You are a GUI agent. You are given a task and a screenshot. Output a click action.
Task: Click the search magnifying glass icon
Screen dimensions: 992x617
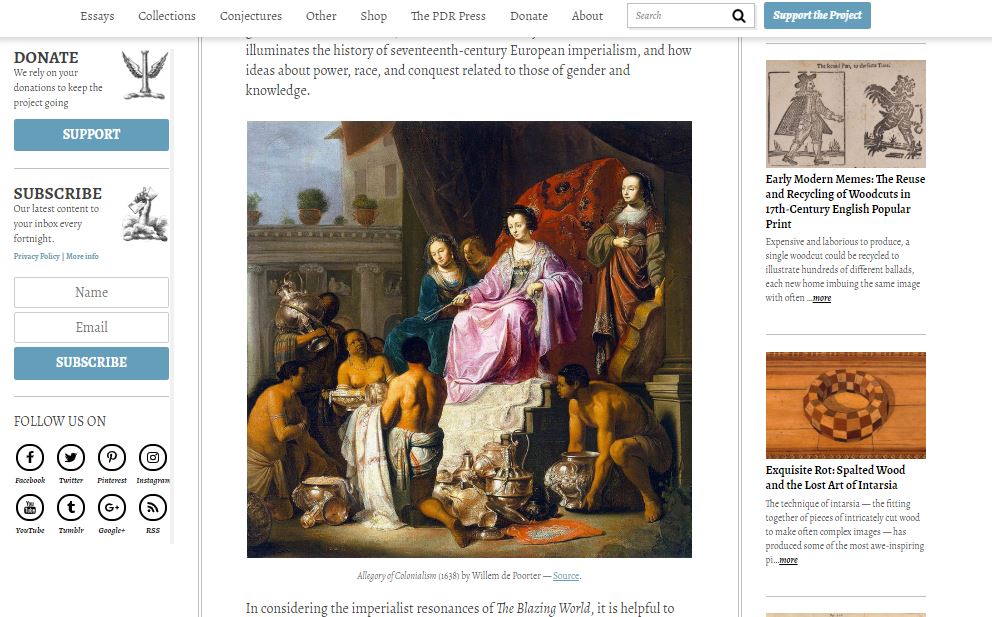click(x=738, y=16)
